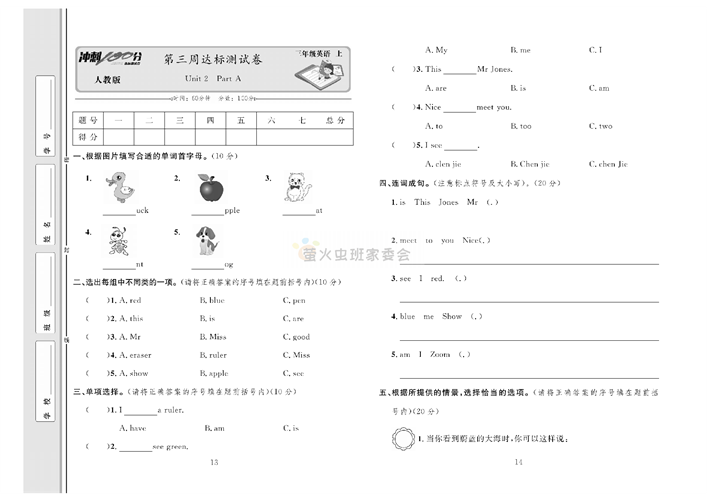Select option 'A. have' under question 1

[x=133, y=428]
